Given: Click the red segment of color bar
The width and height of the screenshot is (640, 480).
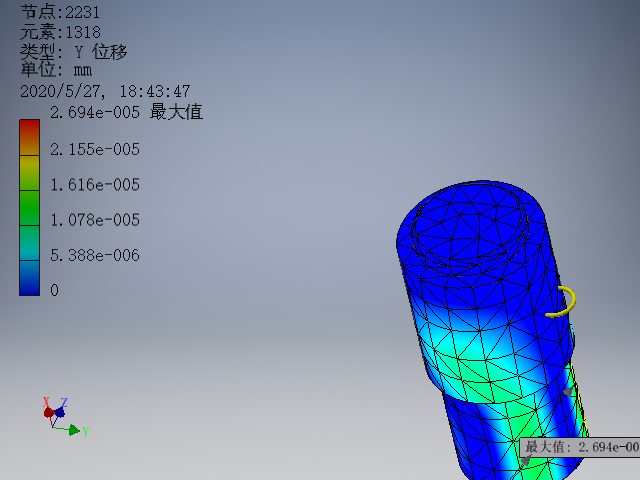Looking at the screenshot, I should click(29, 138).
